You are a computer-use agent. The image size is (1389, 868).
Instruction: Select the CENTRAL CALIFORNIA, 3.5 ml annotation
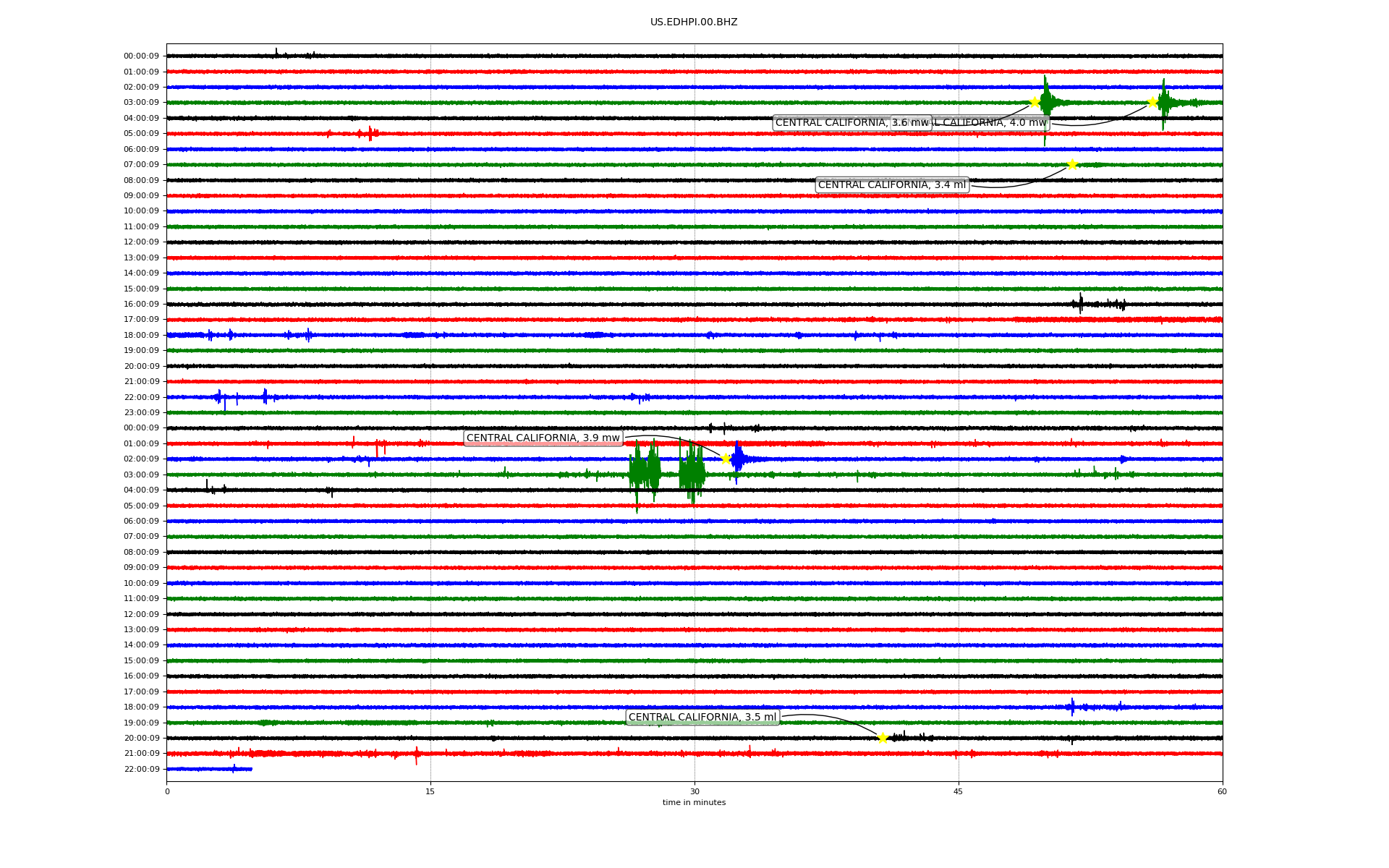pyautogui.click(x=702, y=718)
